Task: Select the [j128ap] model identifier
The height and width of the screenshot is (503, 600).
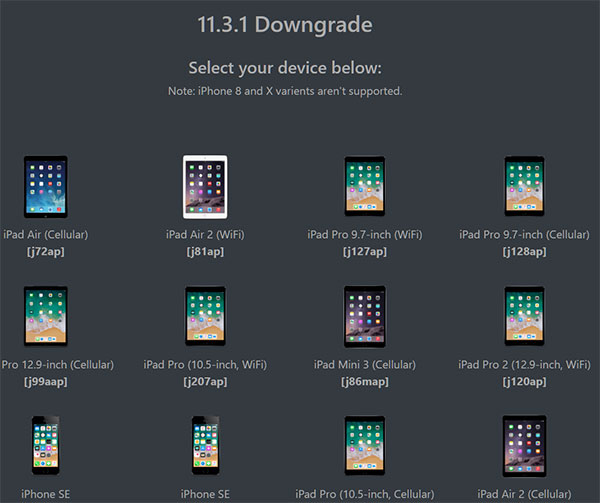Action: pyautogui.click(x=524, y=251)
